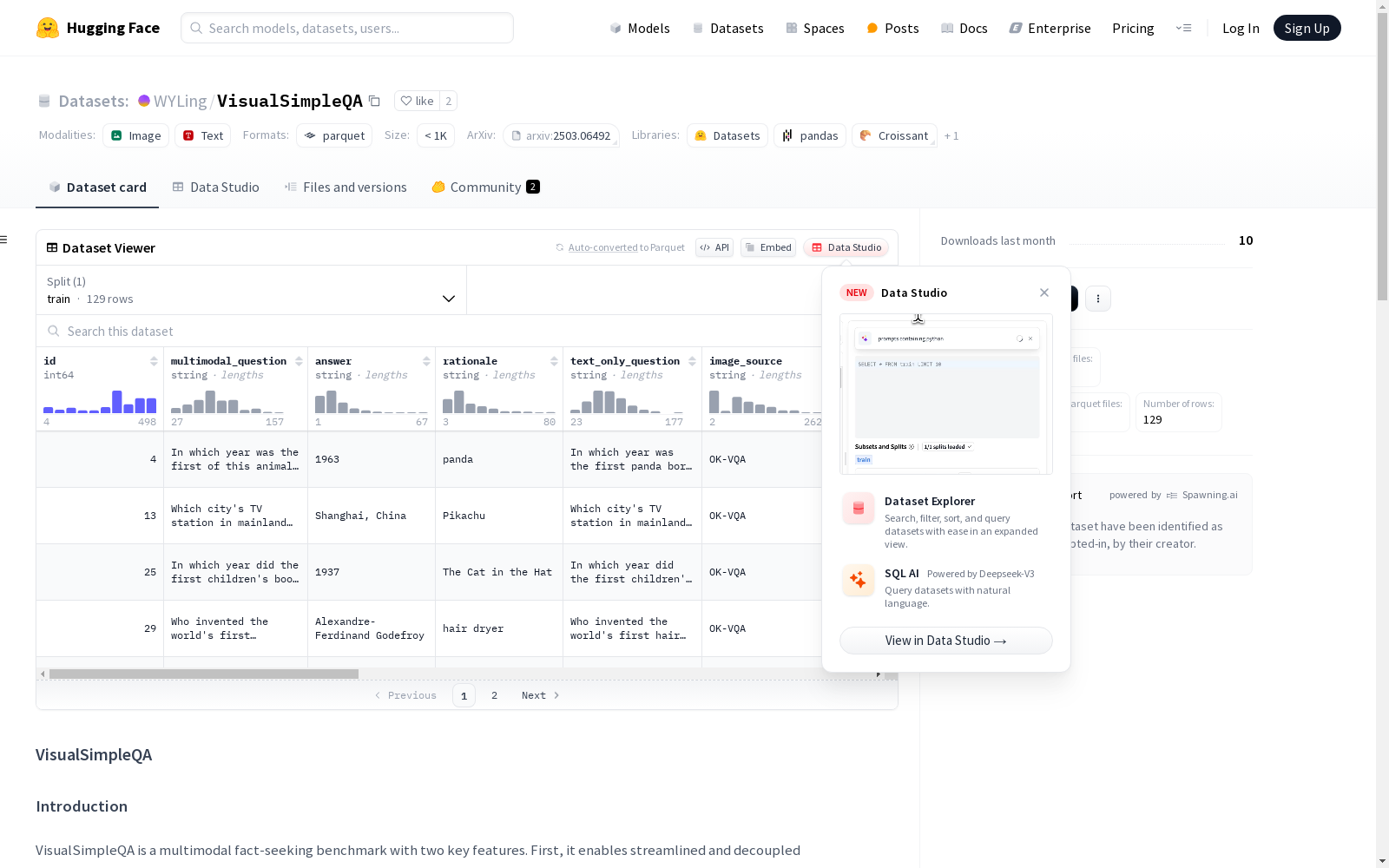Open the navigation overflow menu icon

click(x=1183, y=28)
